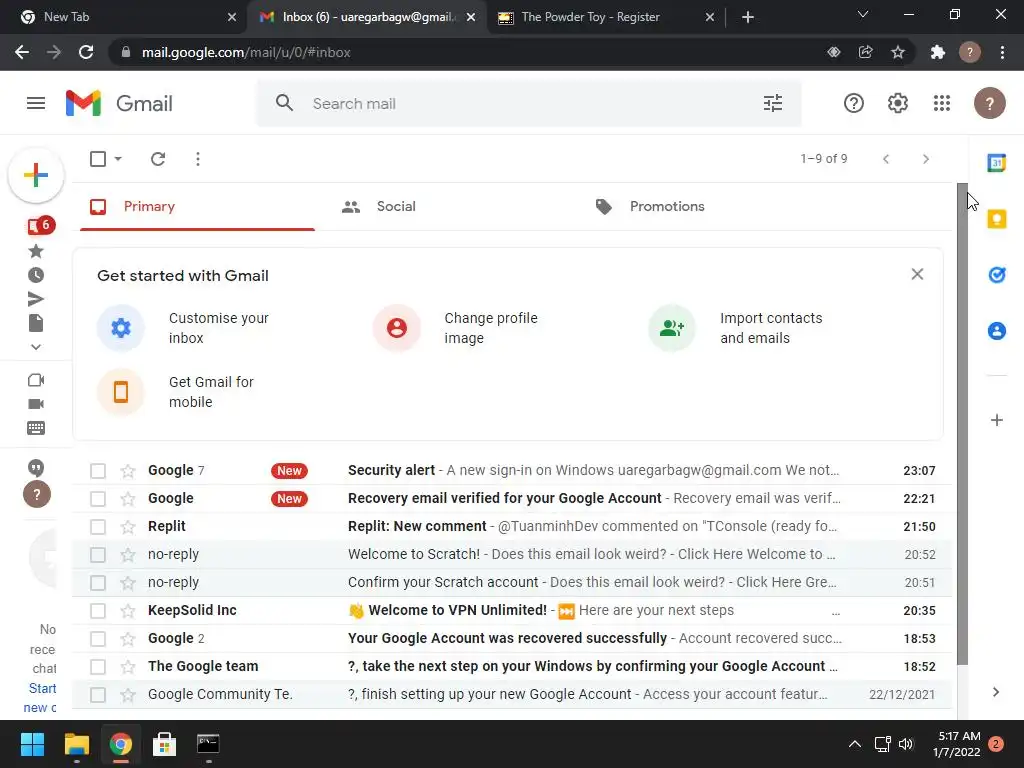Open a new Chrome tab
Screen dimensions: 1024x768
[748, 17]
